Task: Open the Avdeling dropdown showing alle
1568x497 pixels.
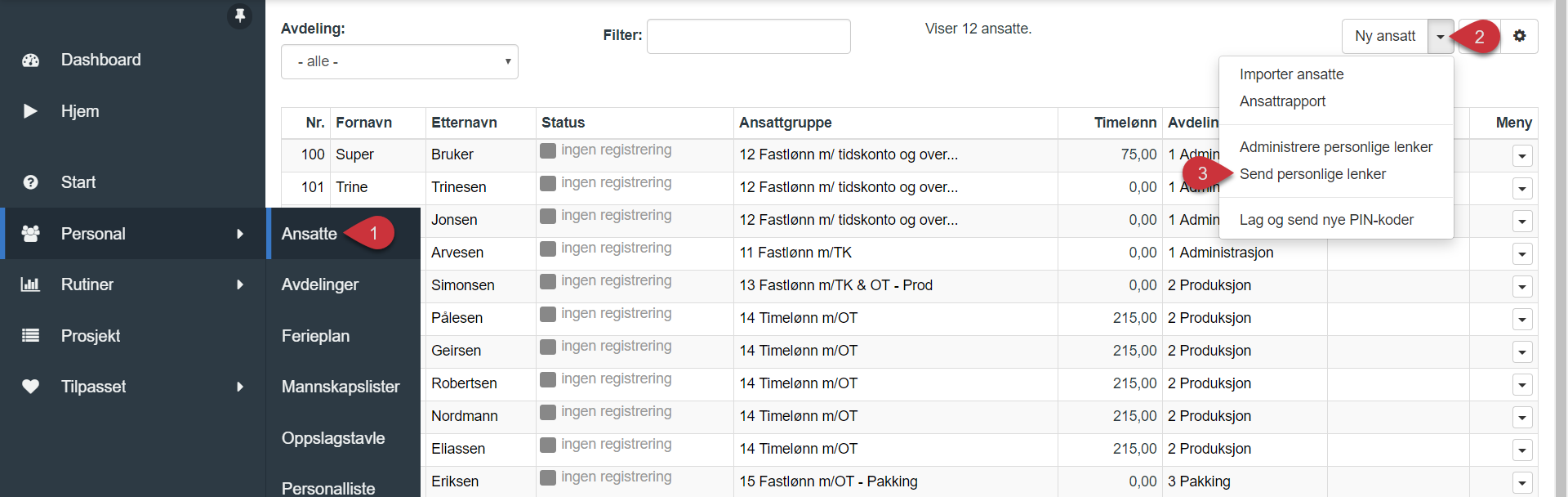Action: [399, 61]
